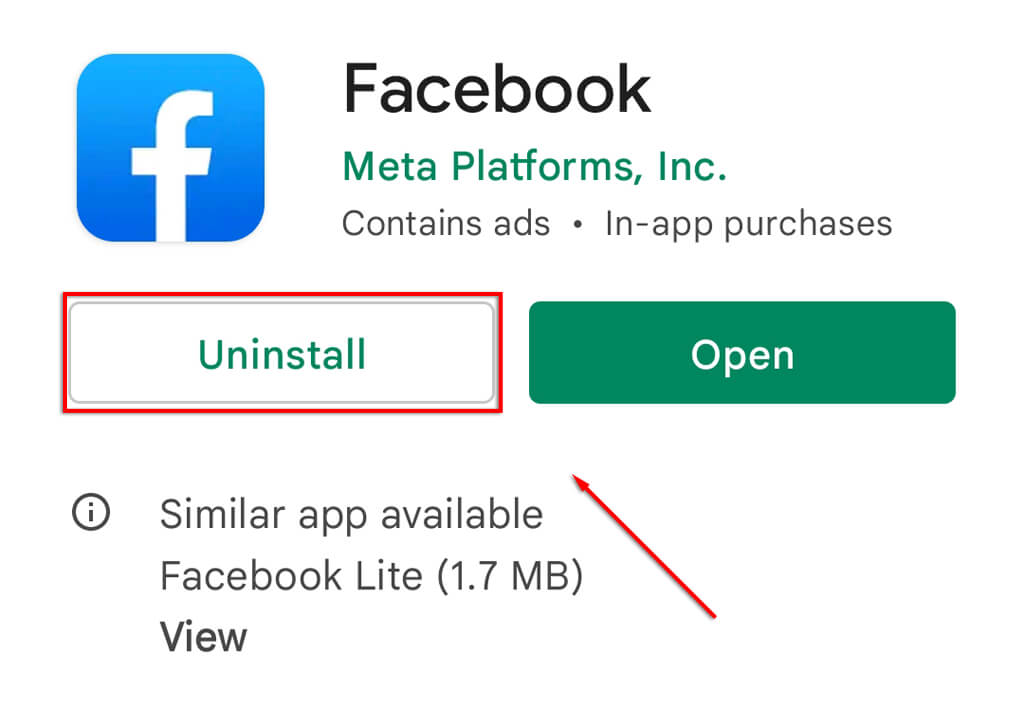Image resolution: width=1024 pixels, height=702 pixels.
Task: Select the blue rounded-square app thumbnail
Action: point(170,148)
